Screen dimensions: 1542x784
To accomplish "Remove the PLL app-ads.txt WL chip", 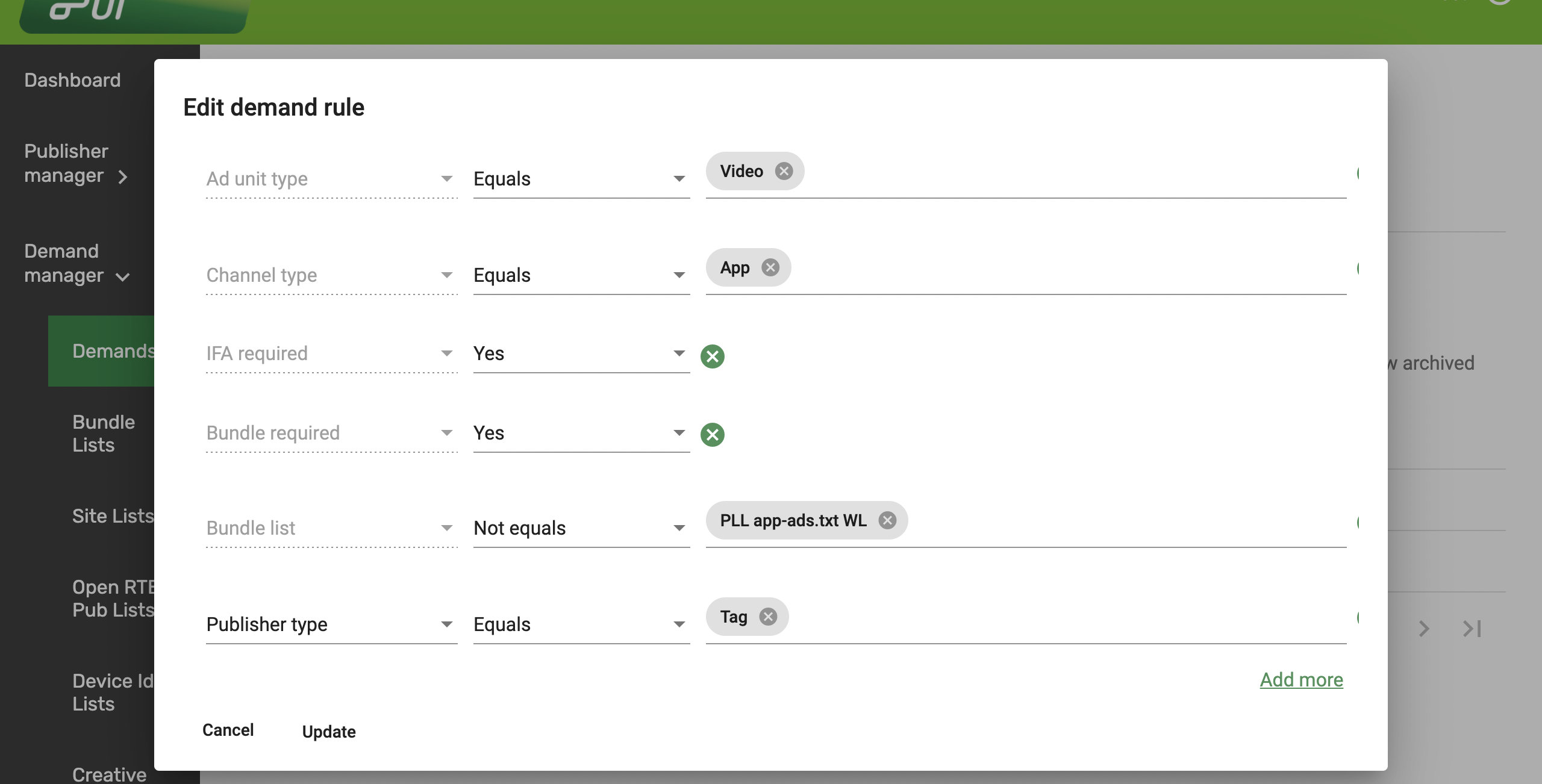I will coord(887,521).
